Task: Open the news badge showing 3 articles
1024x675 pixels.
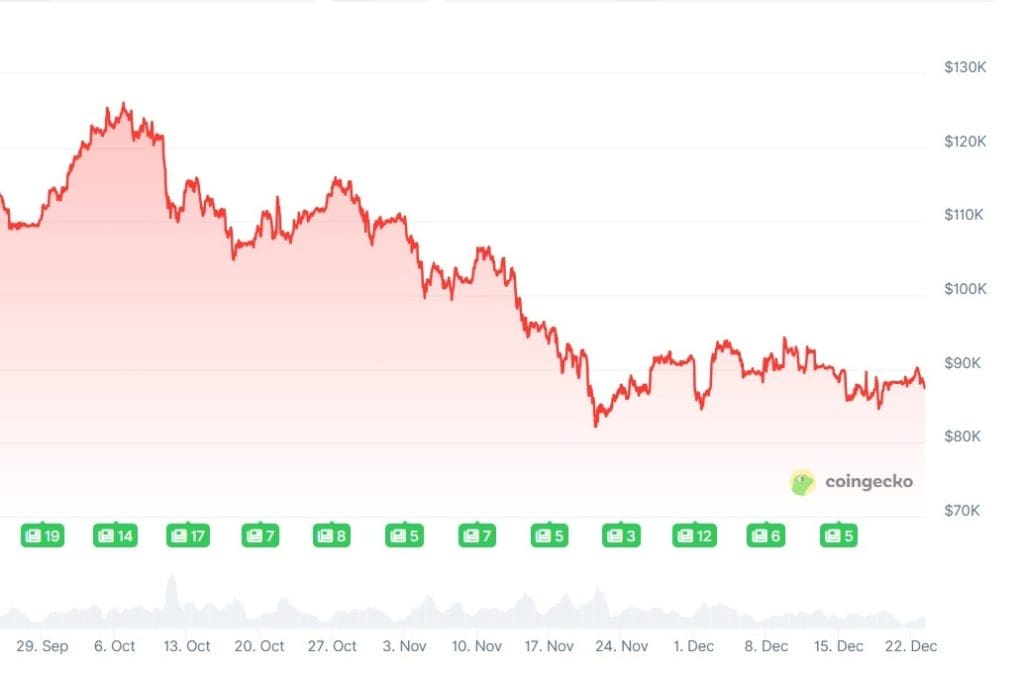Action: click(621, 536)
